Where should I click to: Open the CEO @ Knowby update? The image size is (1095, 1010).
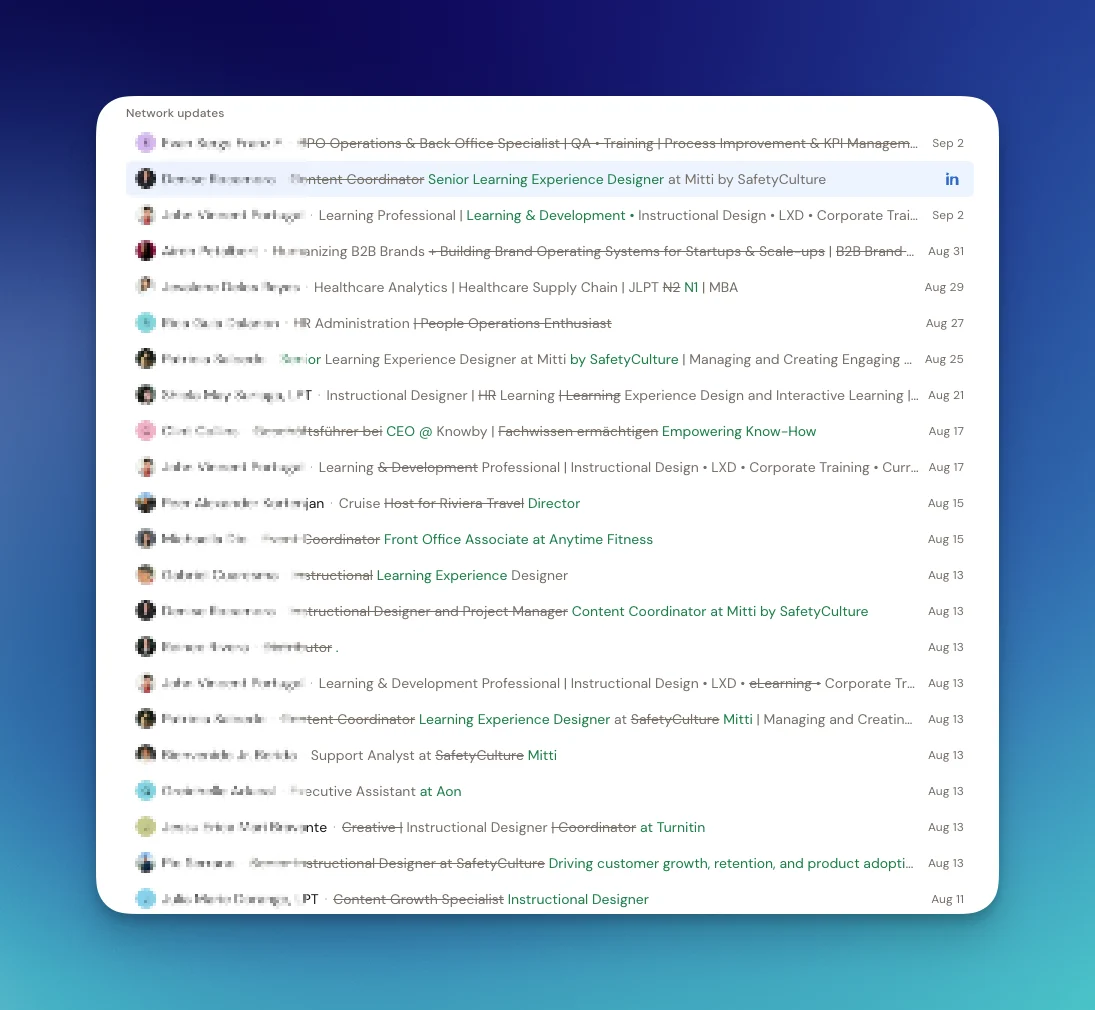pos(550,431)
